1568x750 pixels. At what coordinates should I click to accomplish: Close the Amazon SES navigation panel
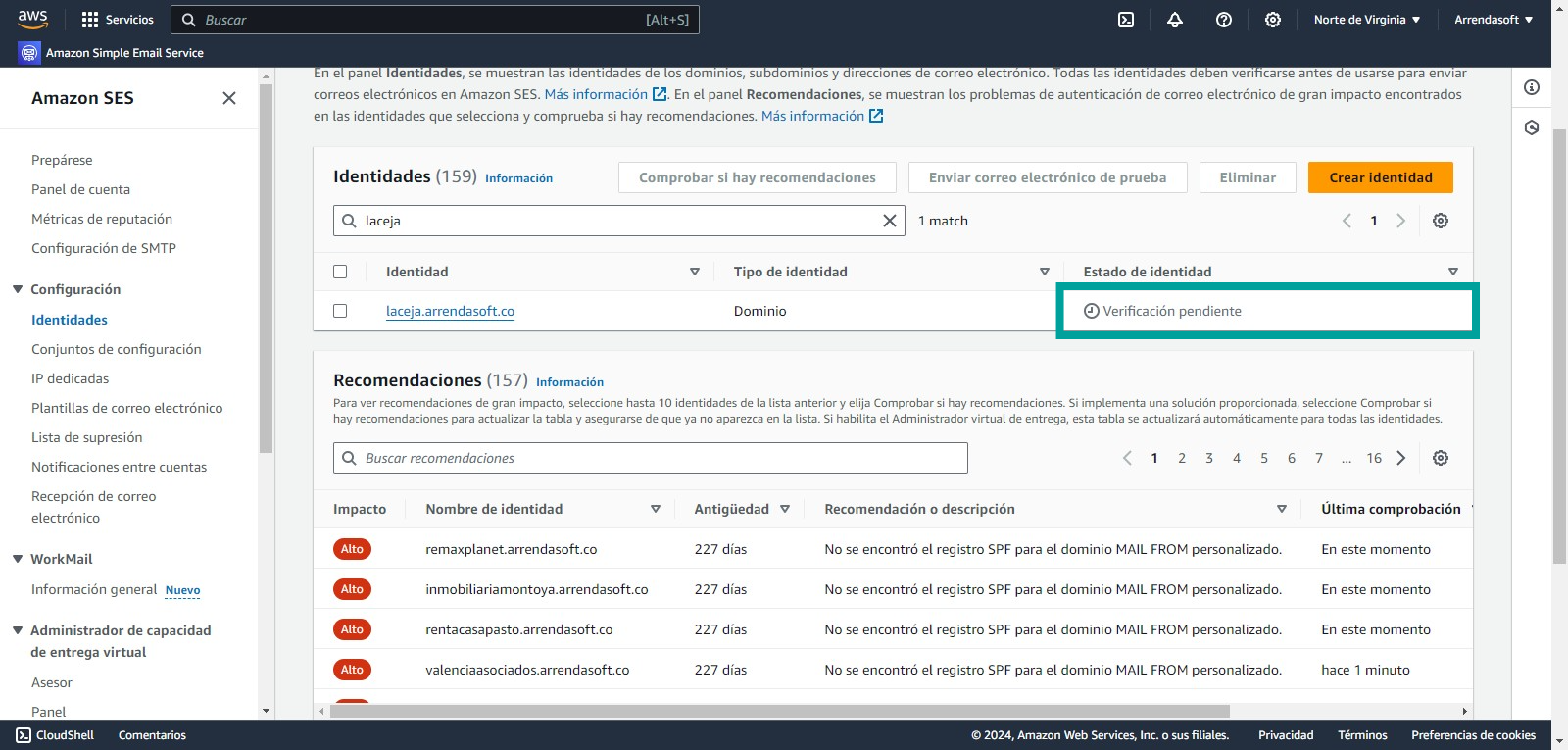tap(229, 98)
